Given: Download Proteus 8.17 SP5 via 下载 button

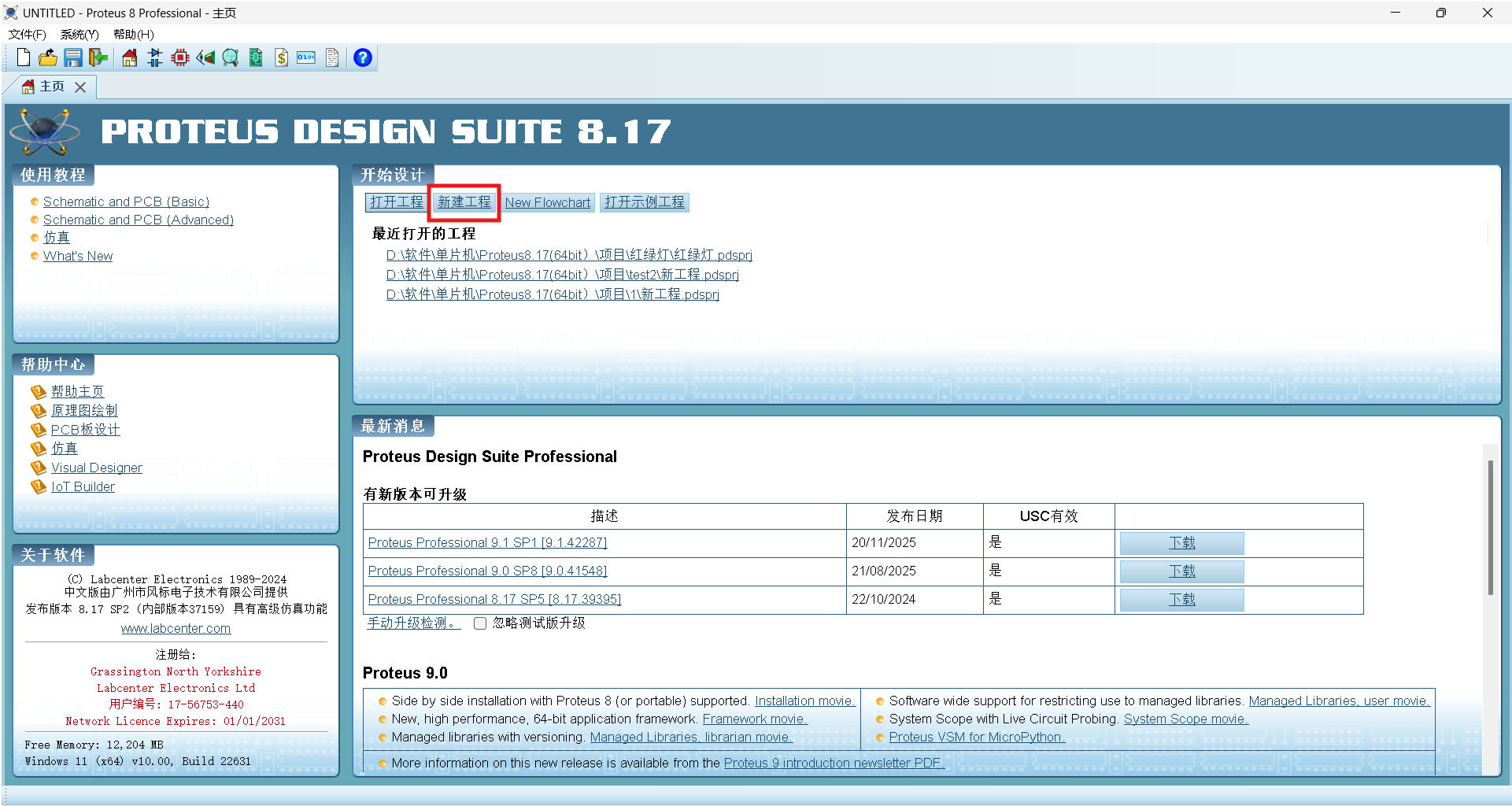Looking at the screenshot, I should [x=1181, y=600].
